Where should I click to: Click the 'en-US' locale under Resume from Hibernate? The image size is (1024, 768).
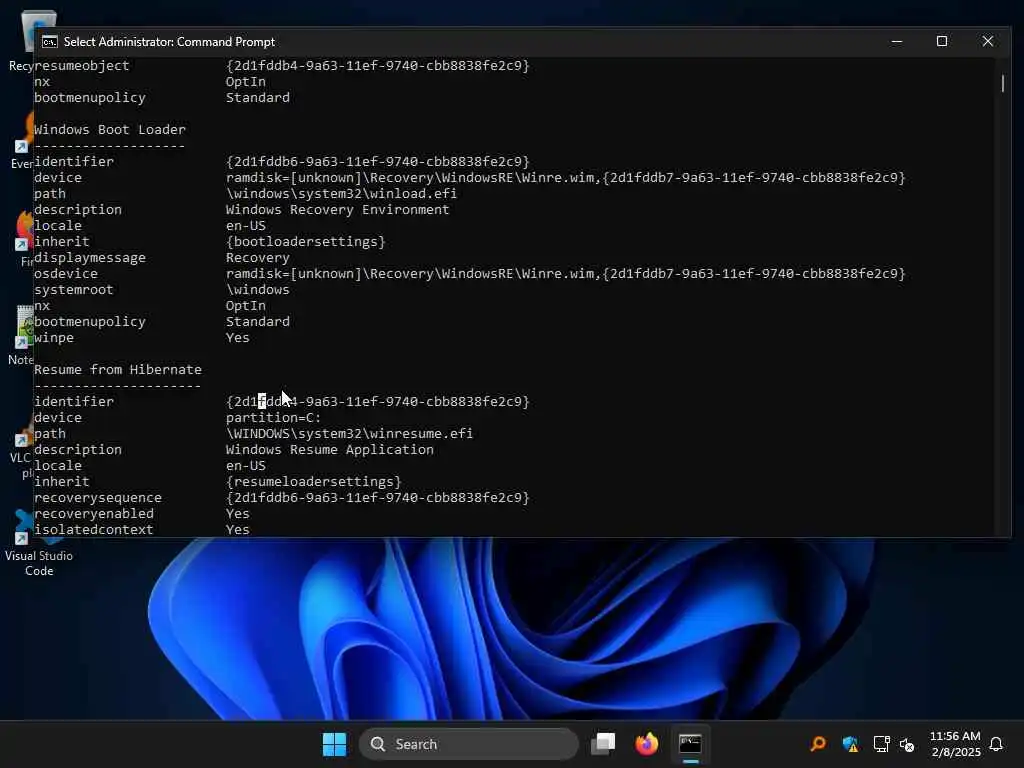[x=246, y=466]
